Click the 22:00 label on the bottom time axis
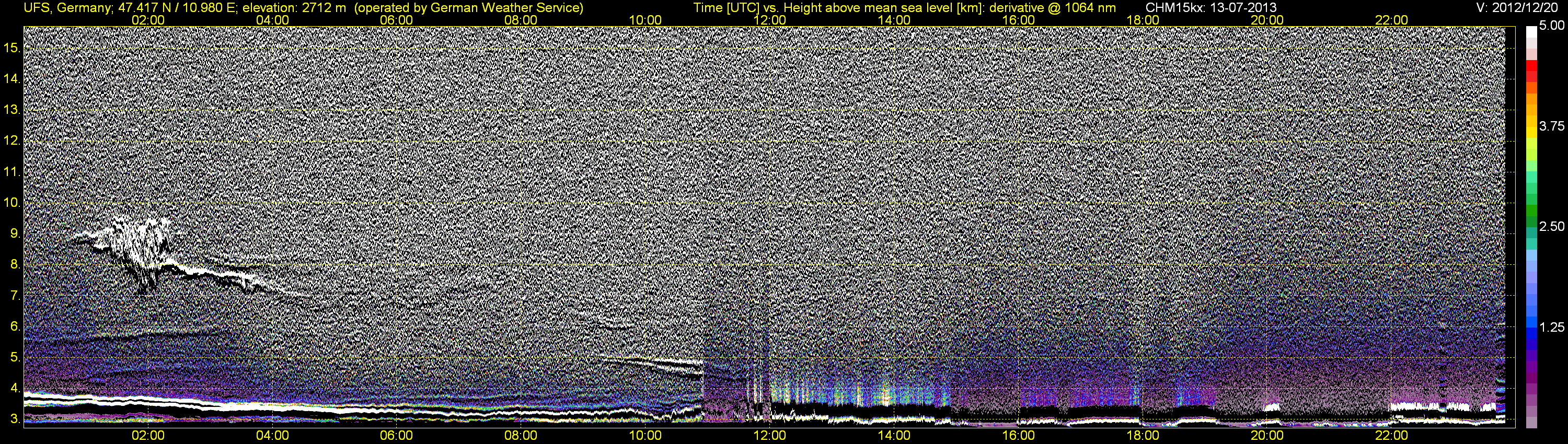Screen dimensions: 1568x444 tap(1391, 436)
